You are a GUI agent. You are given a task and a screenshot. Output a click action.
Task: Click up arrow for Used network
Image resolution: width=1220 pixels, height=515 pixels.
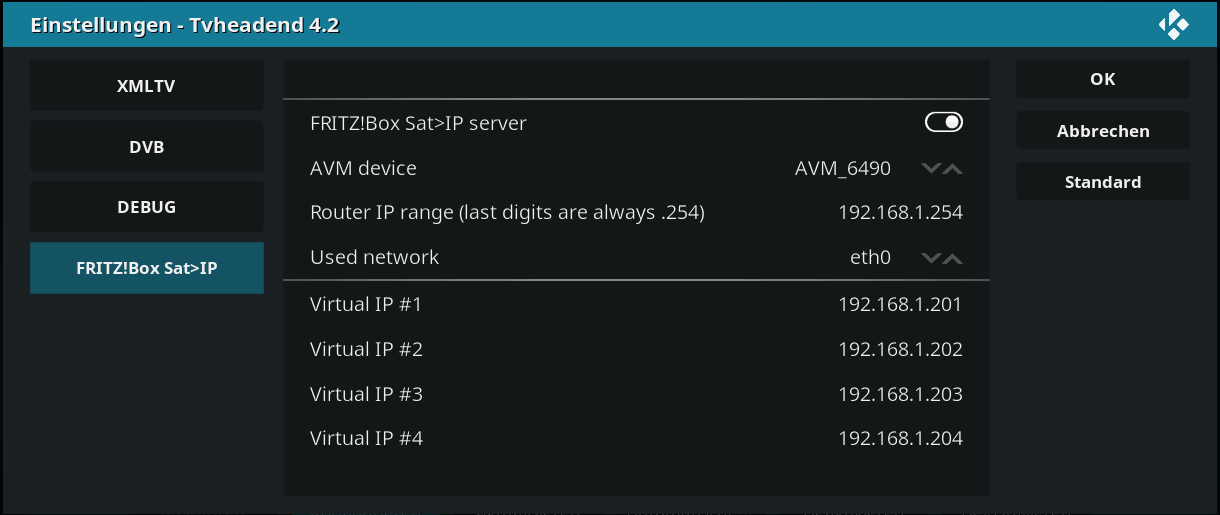click(x=953, y=258)
